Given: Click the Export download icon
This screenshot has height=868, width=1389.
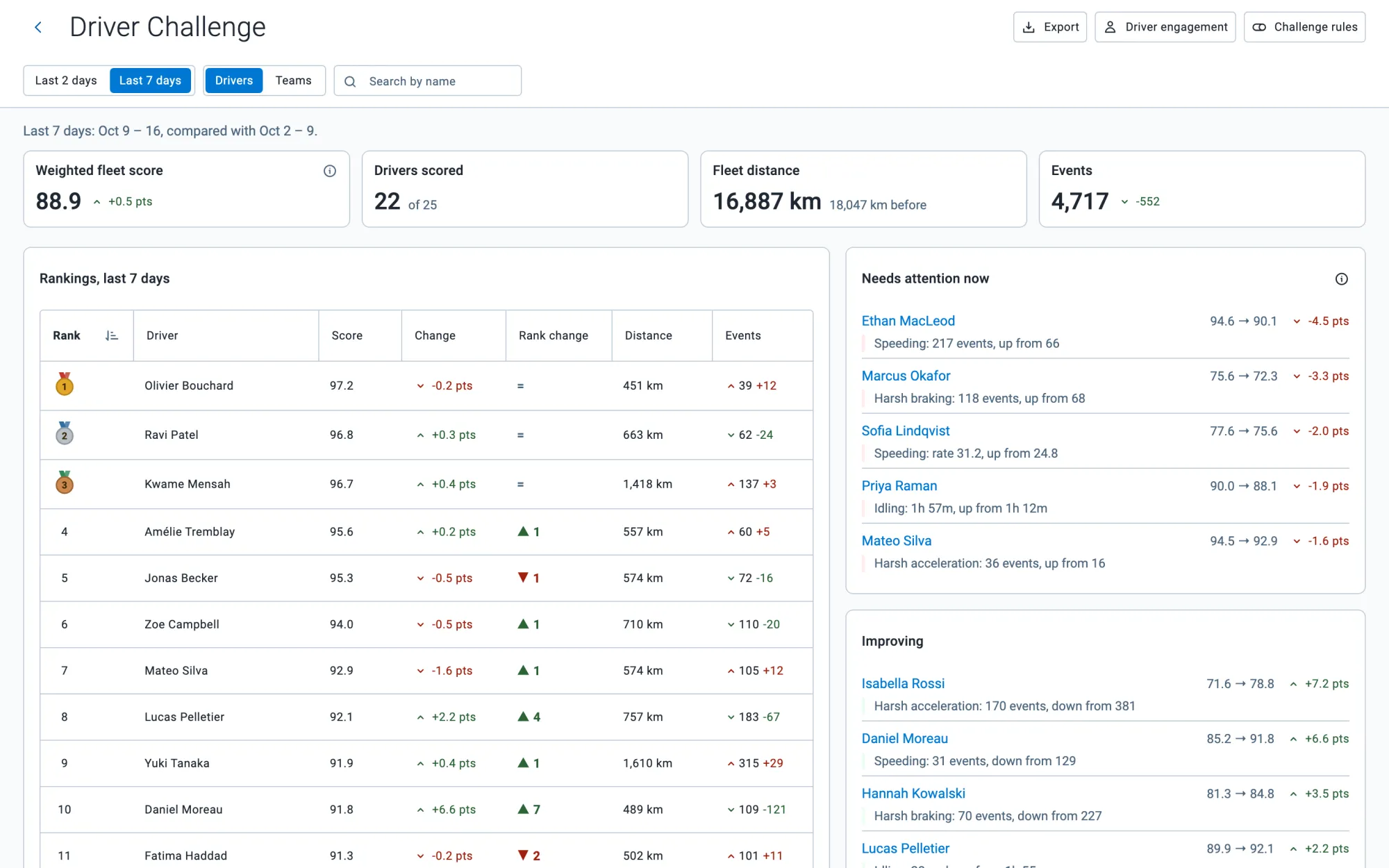Looking at the screenshot, I should (x=1029, y=27).
